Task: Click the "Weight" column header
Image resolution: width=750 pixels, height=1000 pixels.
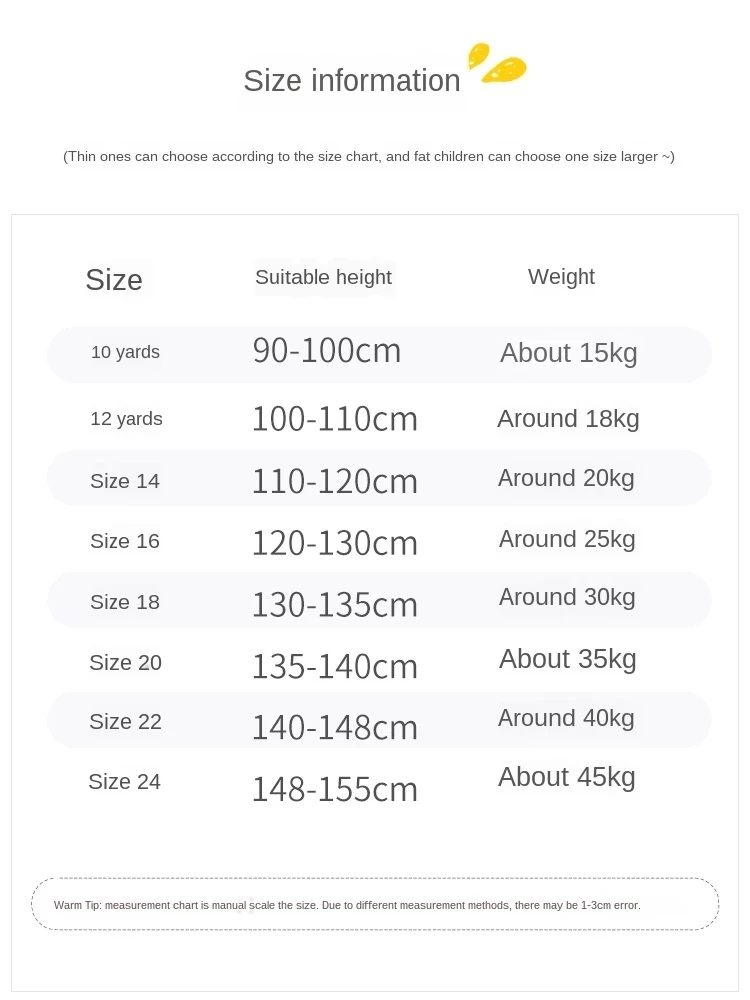Action: 561,277
